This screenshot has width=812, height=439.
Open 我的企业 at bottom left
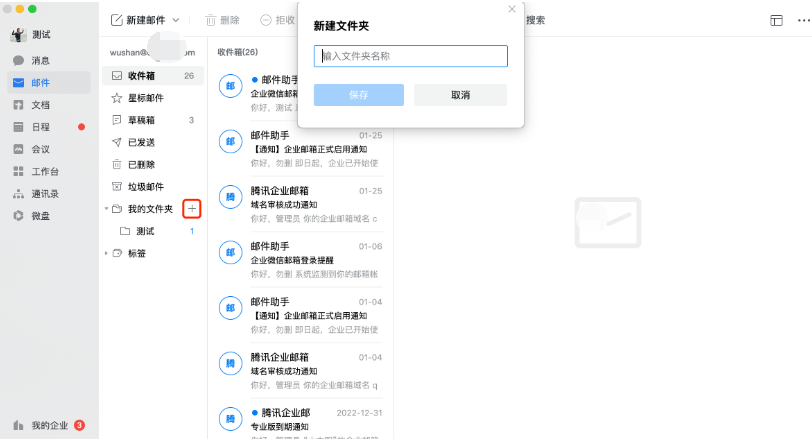tap(49, 425)
